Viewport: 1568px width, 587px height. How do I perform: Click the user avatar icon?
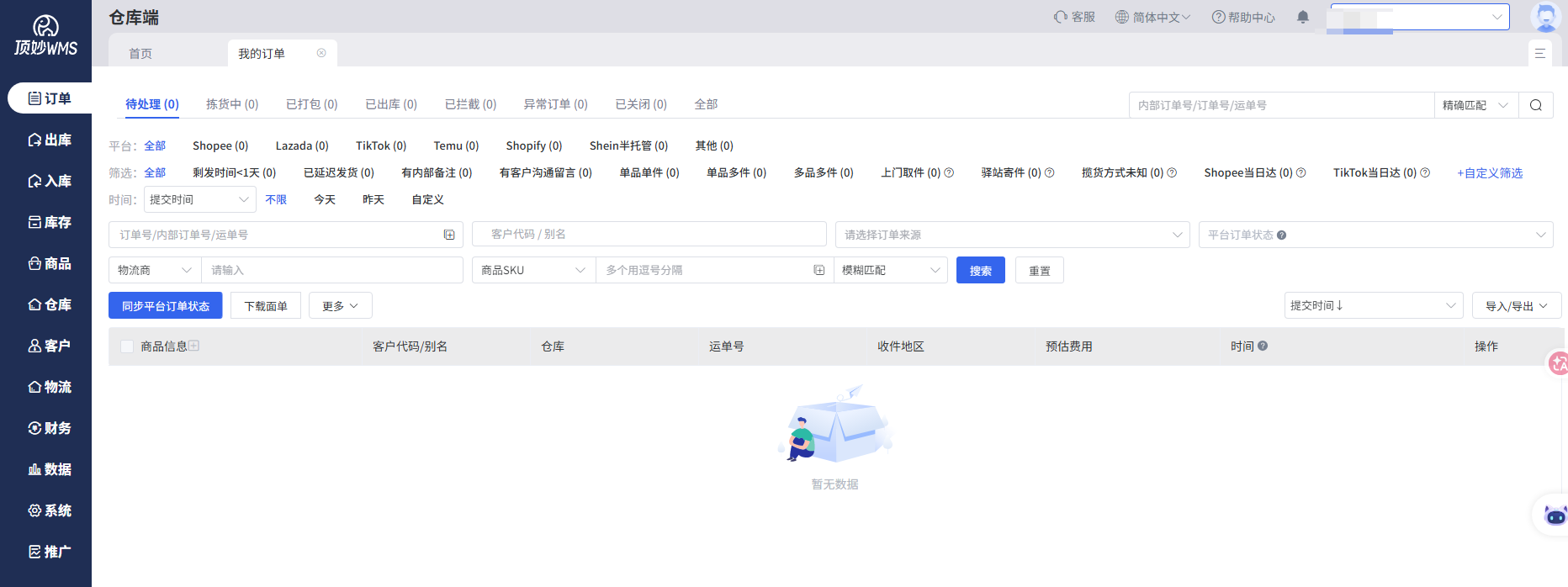1545,17
